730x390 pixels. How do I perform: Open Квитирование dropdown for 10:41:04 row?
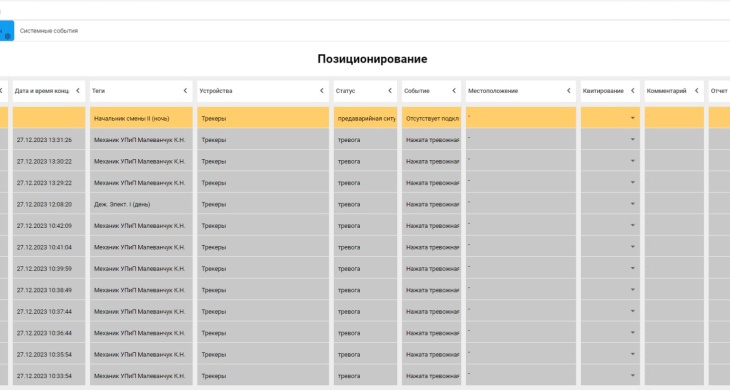[x=632, y=247]
